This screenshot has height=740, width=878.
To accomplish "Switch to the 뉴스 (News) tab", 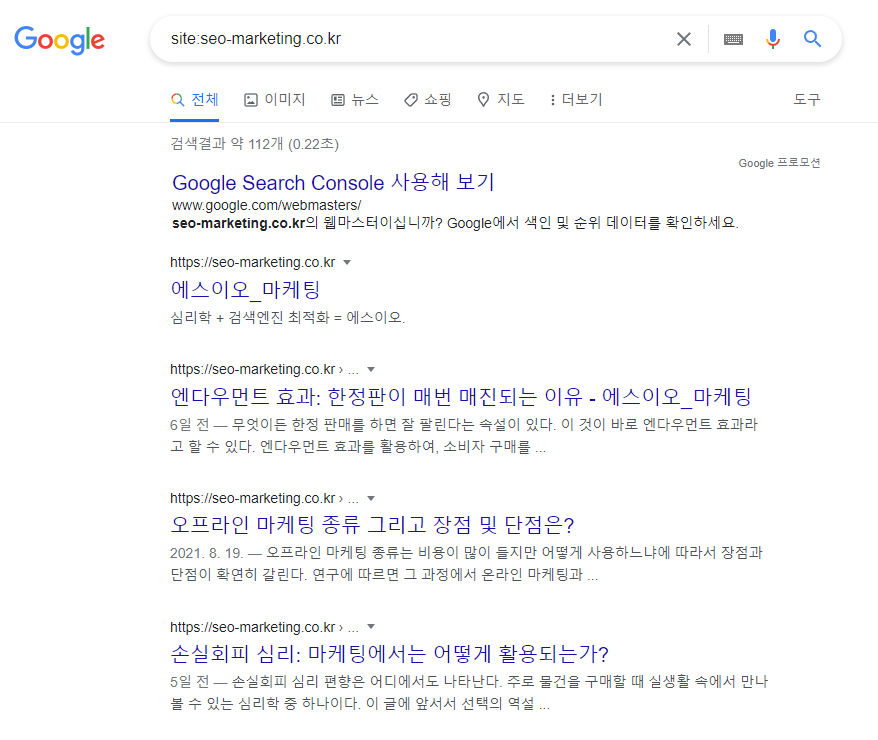I will point(354,100).
